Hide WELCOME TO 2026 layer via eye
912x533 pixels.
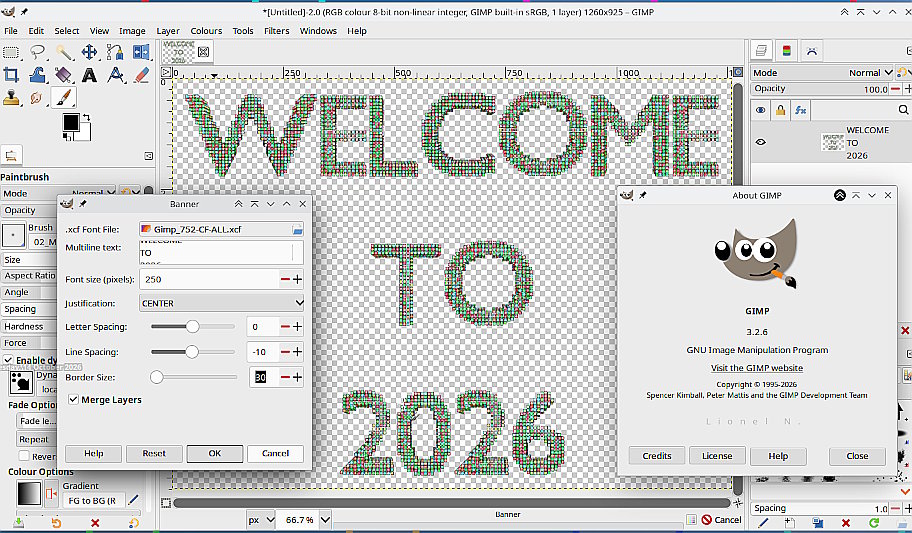760,142
